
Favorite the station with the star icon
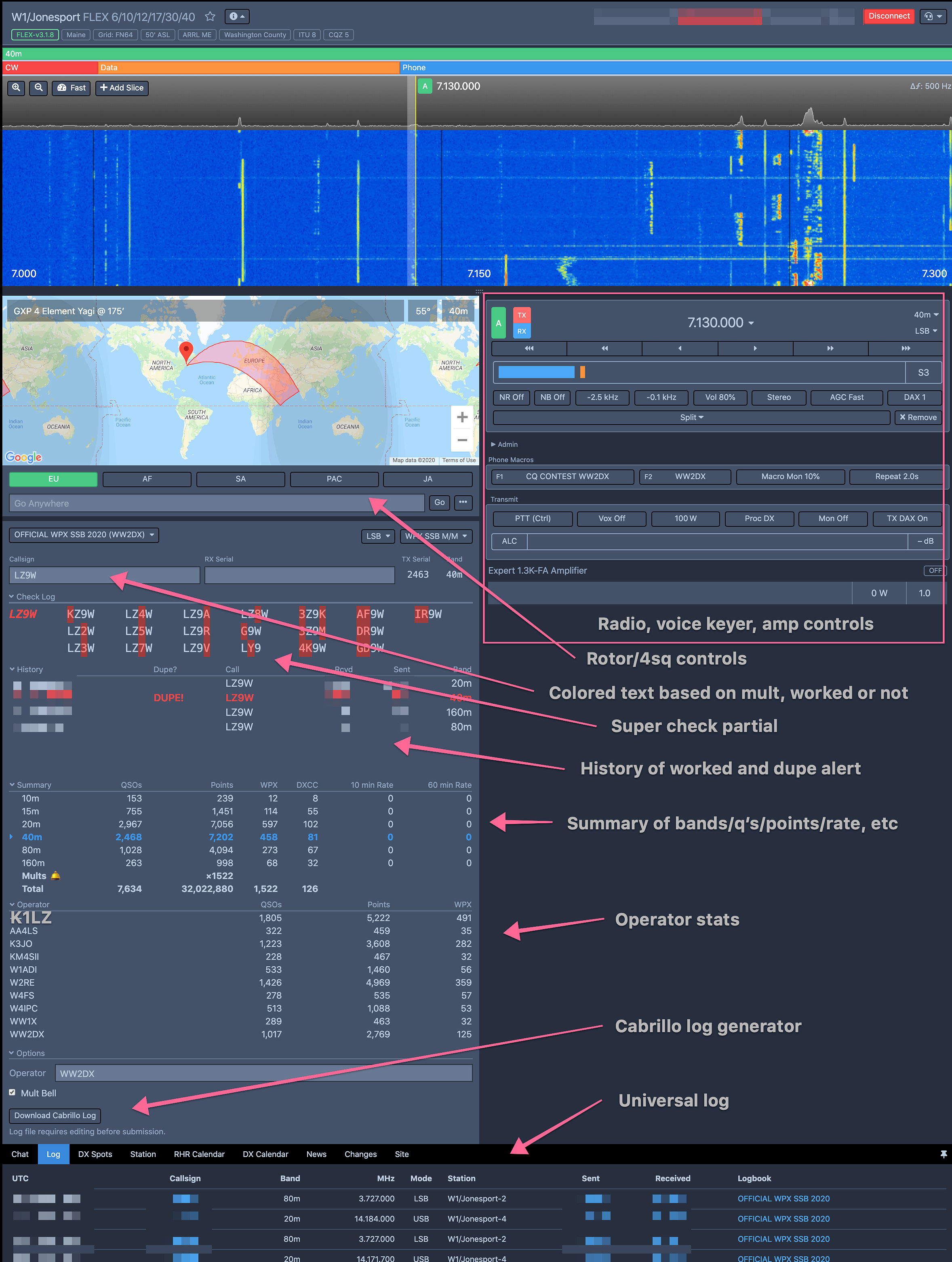pos(210,17)
